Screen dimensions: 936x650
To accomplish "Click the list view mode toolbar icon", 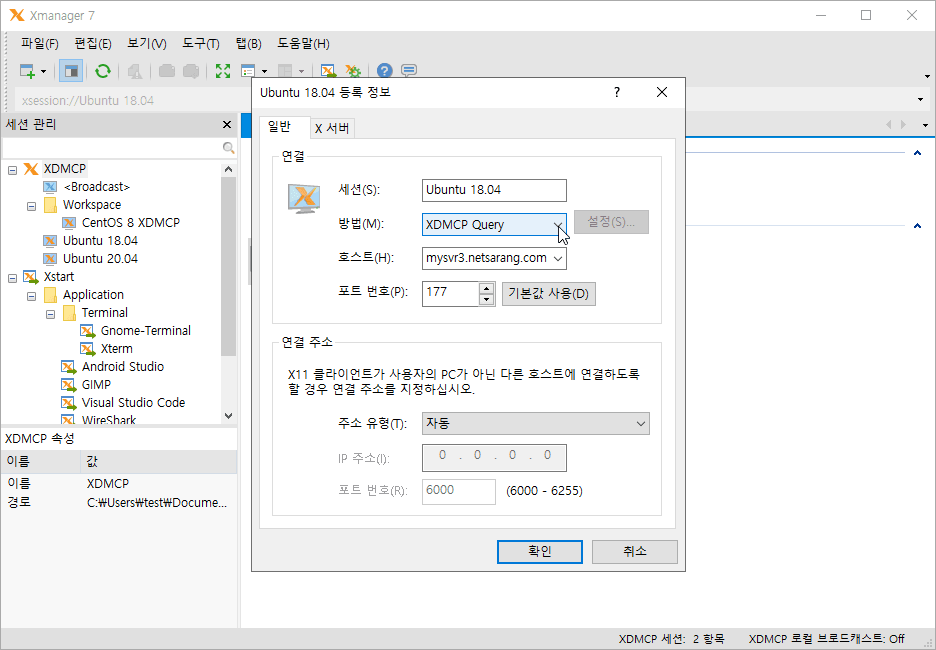I will (x=248, y=72).
